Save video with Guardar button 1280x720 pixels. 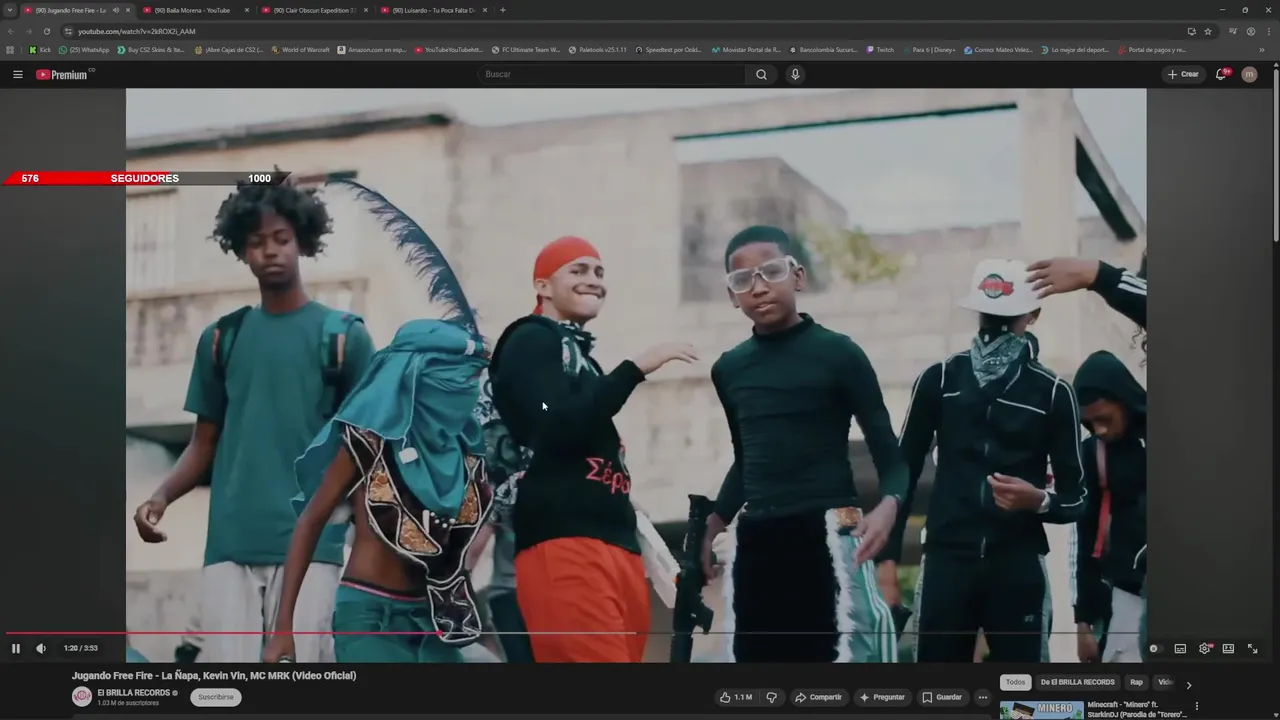click(942, 697)
